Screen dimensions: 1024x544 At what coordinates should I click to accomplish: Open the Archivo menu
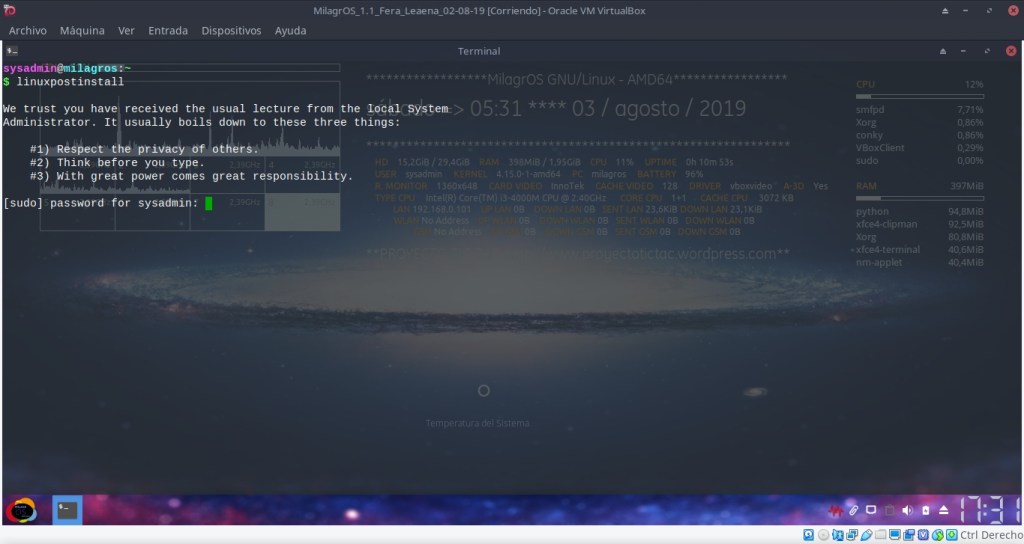[x=27, y=31]
